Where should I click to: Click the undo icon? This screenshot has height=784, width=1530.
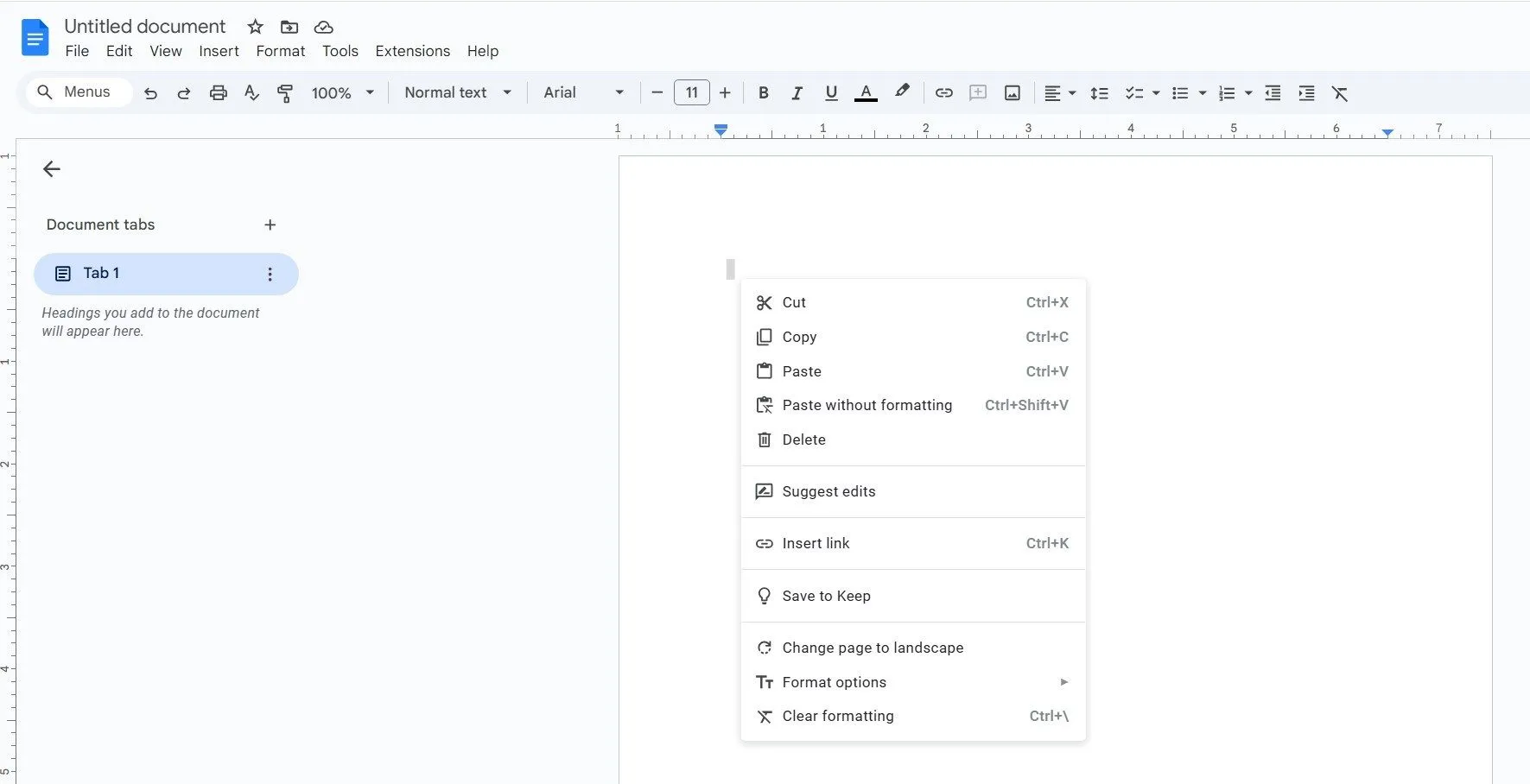click(x=150, y=92)
